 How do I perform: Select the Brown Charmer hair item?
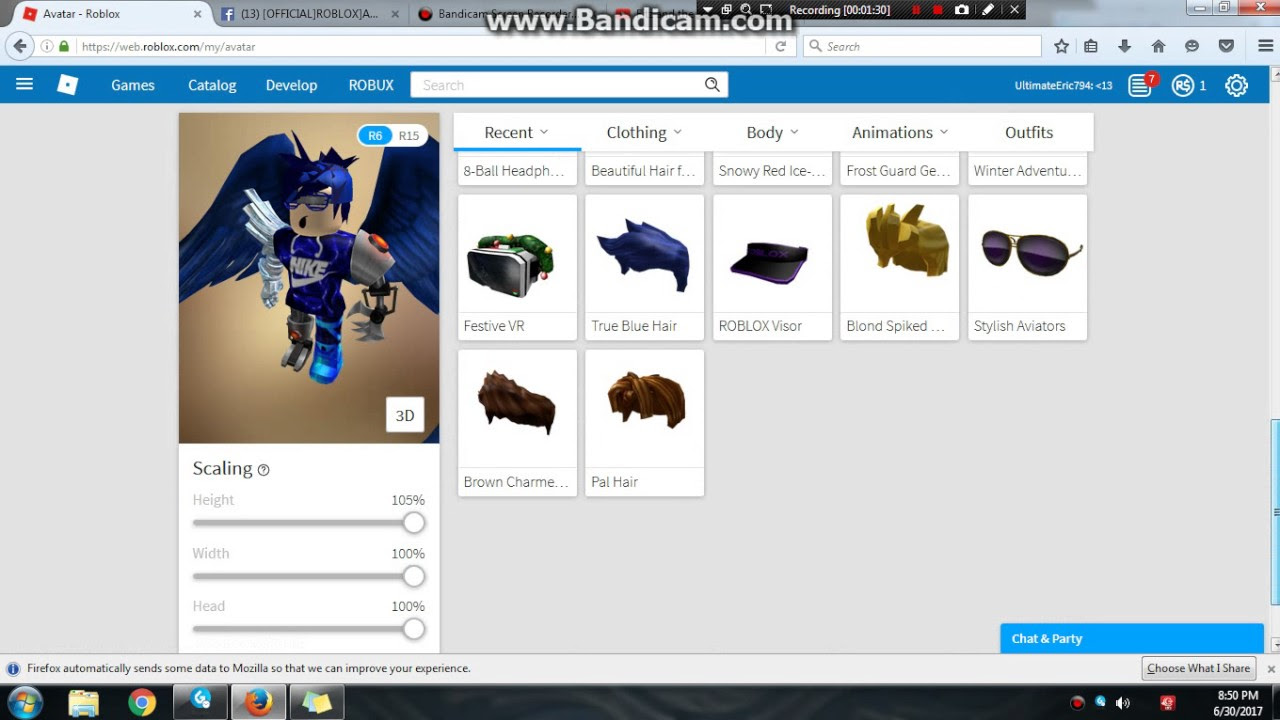(x=517, y=423)
